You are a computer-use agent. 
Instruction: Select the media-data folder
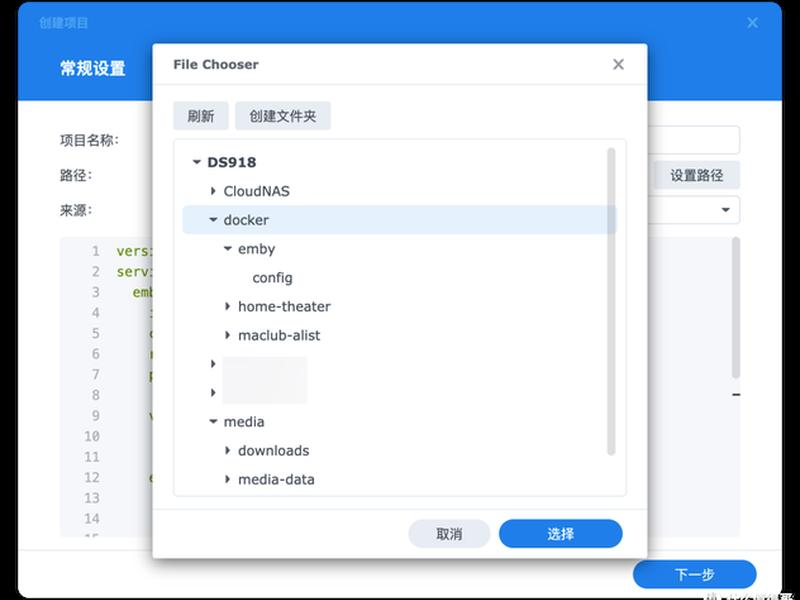tap(276, 480)
